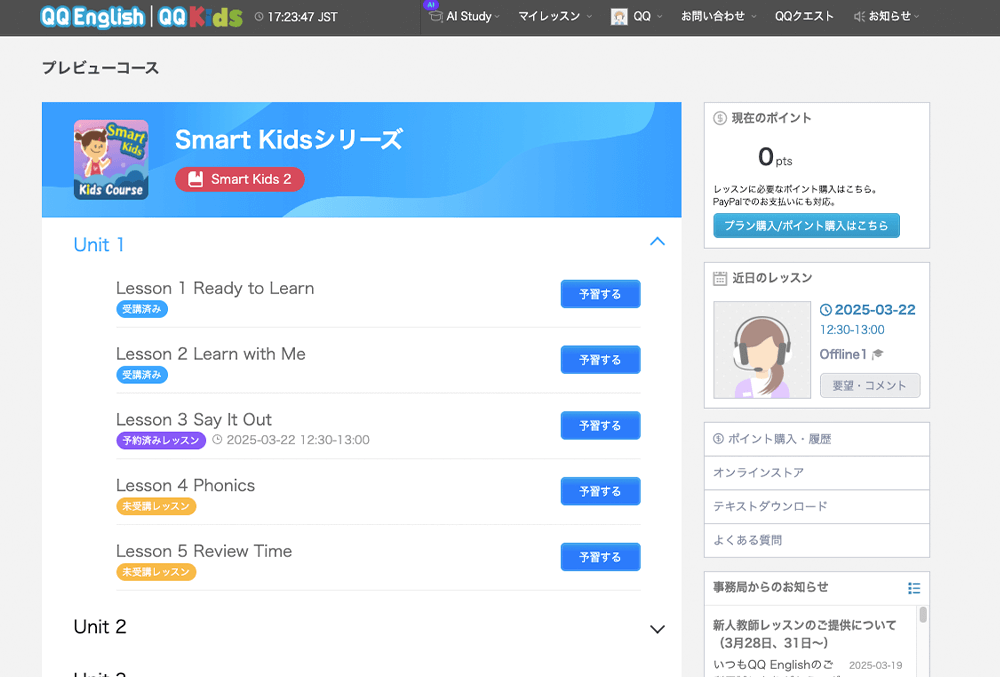Click 予習する for Lesson 4 Phonics

coord(600,491)
